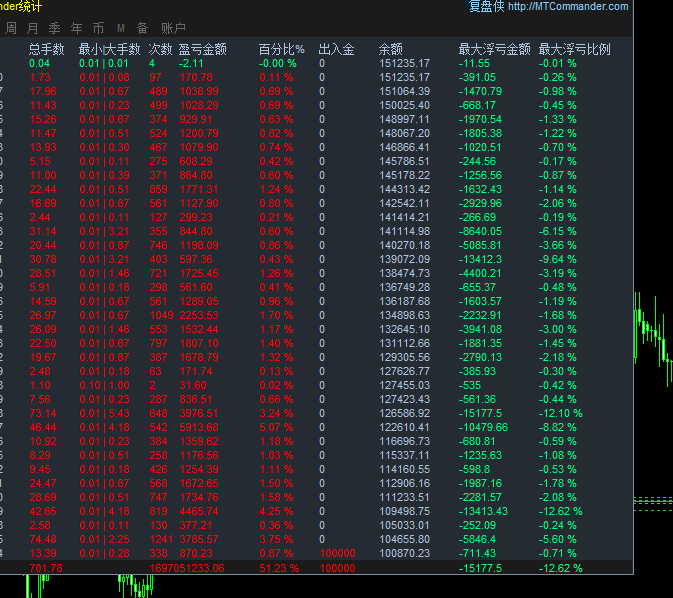Select max floating loss -1970.54
The image size is (673, 598).
480,119
